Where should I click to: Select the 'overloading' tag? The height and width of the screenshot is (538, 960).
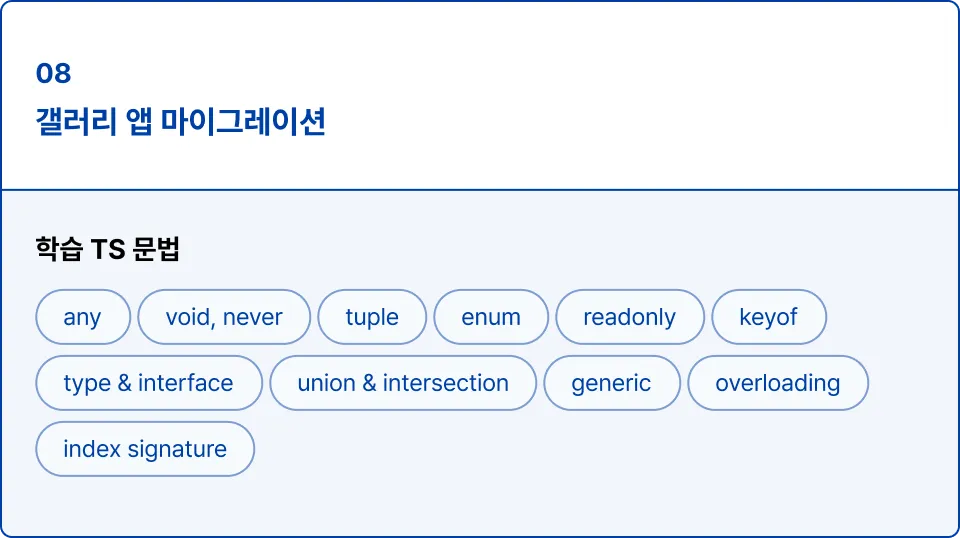tap(778, 383)
